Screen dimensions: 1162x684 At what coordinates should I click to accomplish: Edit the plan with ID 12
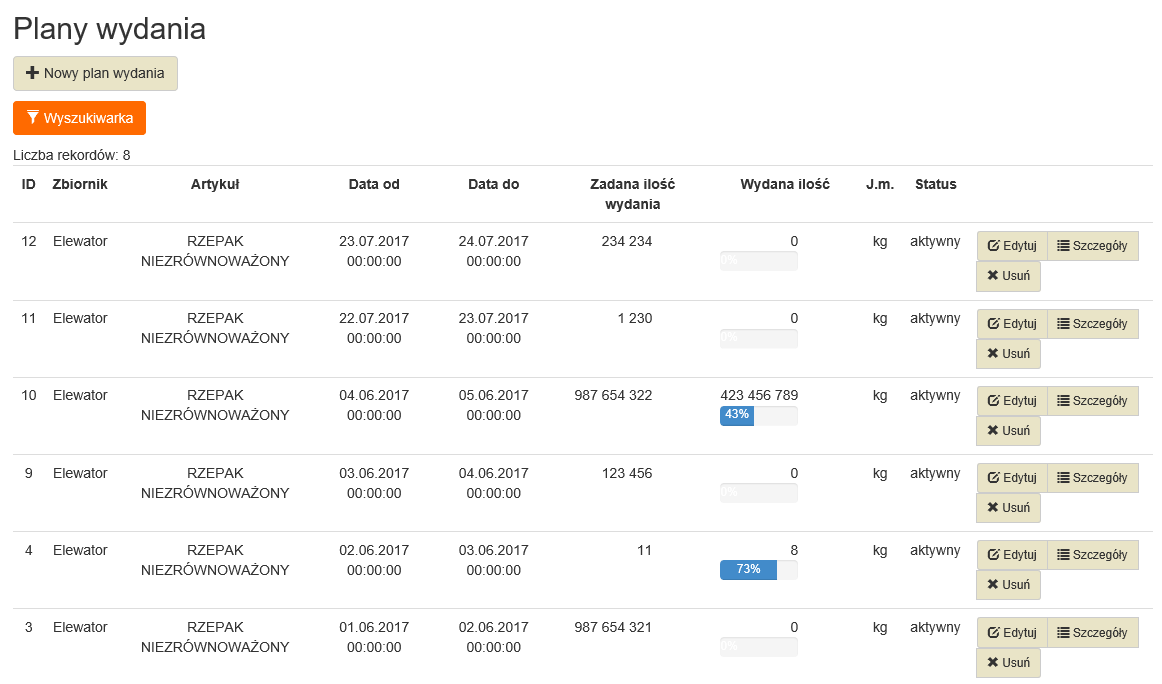pos(1011,246)
